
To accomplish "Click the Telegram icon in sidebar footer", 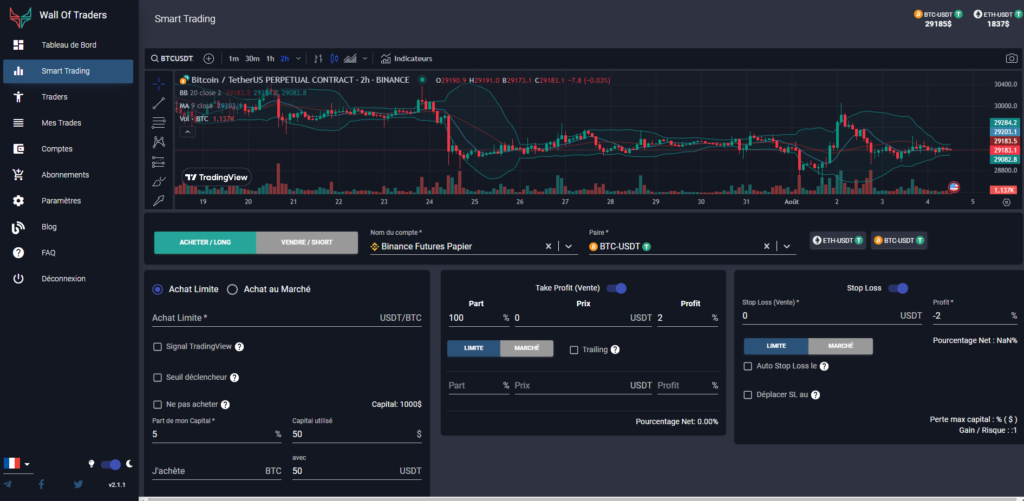I will pyautogui.click(x=9, y=484).
